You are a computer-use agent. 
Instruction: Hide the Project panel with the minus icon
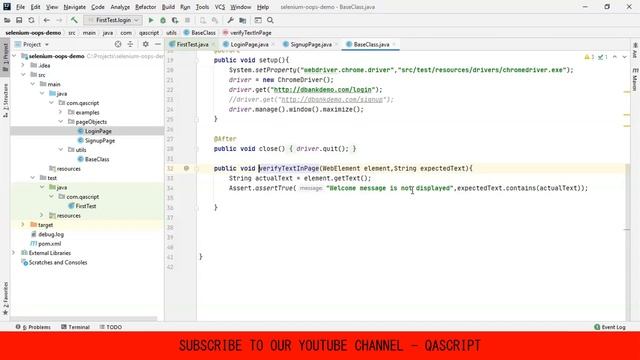tap(158, 44)
